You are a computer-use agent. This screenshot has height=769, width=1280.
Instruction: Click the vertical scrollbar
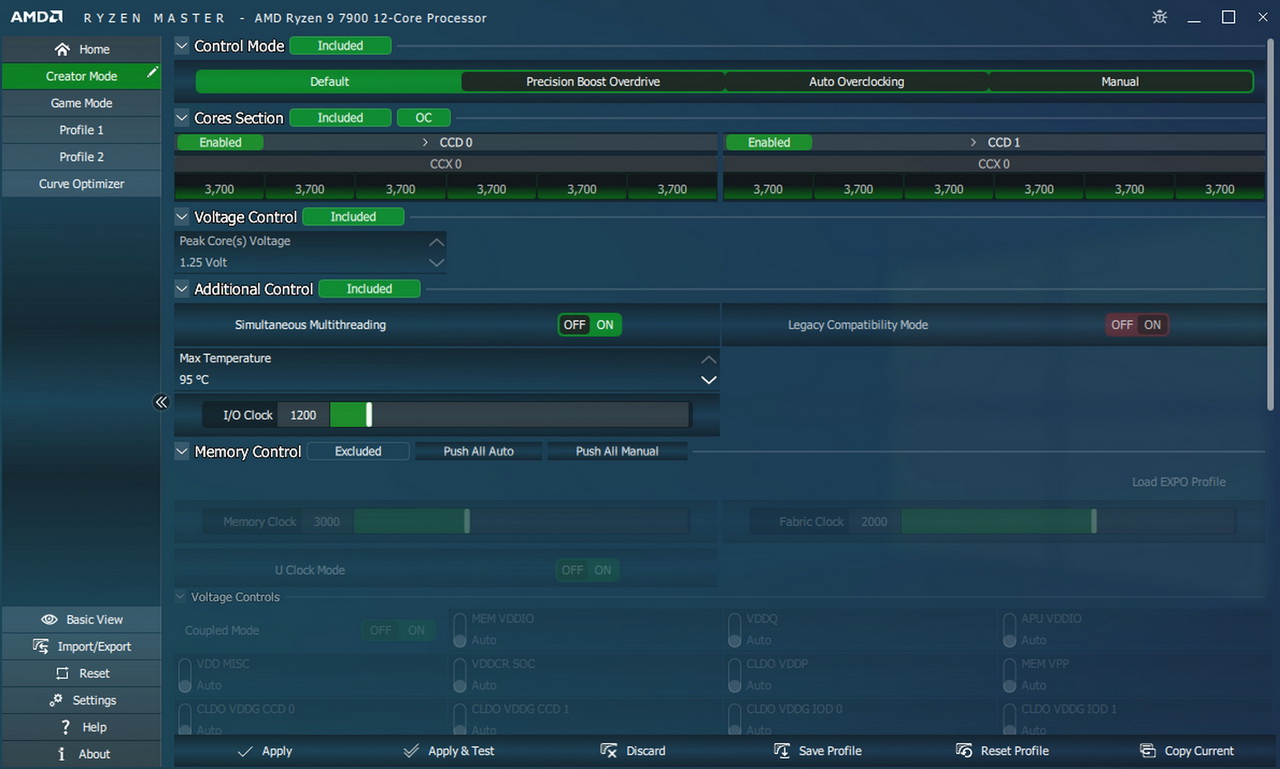pyautogui.click(x=1272, y=223)
